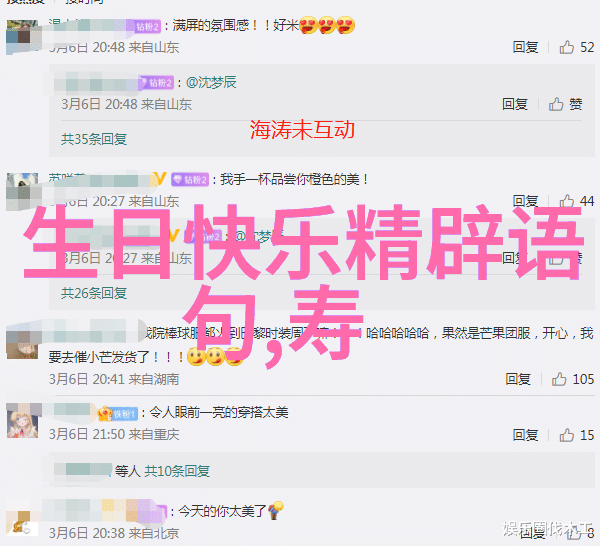
Task: Expand the 共35条回复 thread
Action: pyautogui.click(x=94, y=139)
